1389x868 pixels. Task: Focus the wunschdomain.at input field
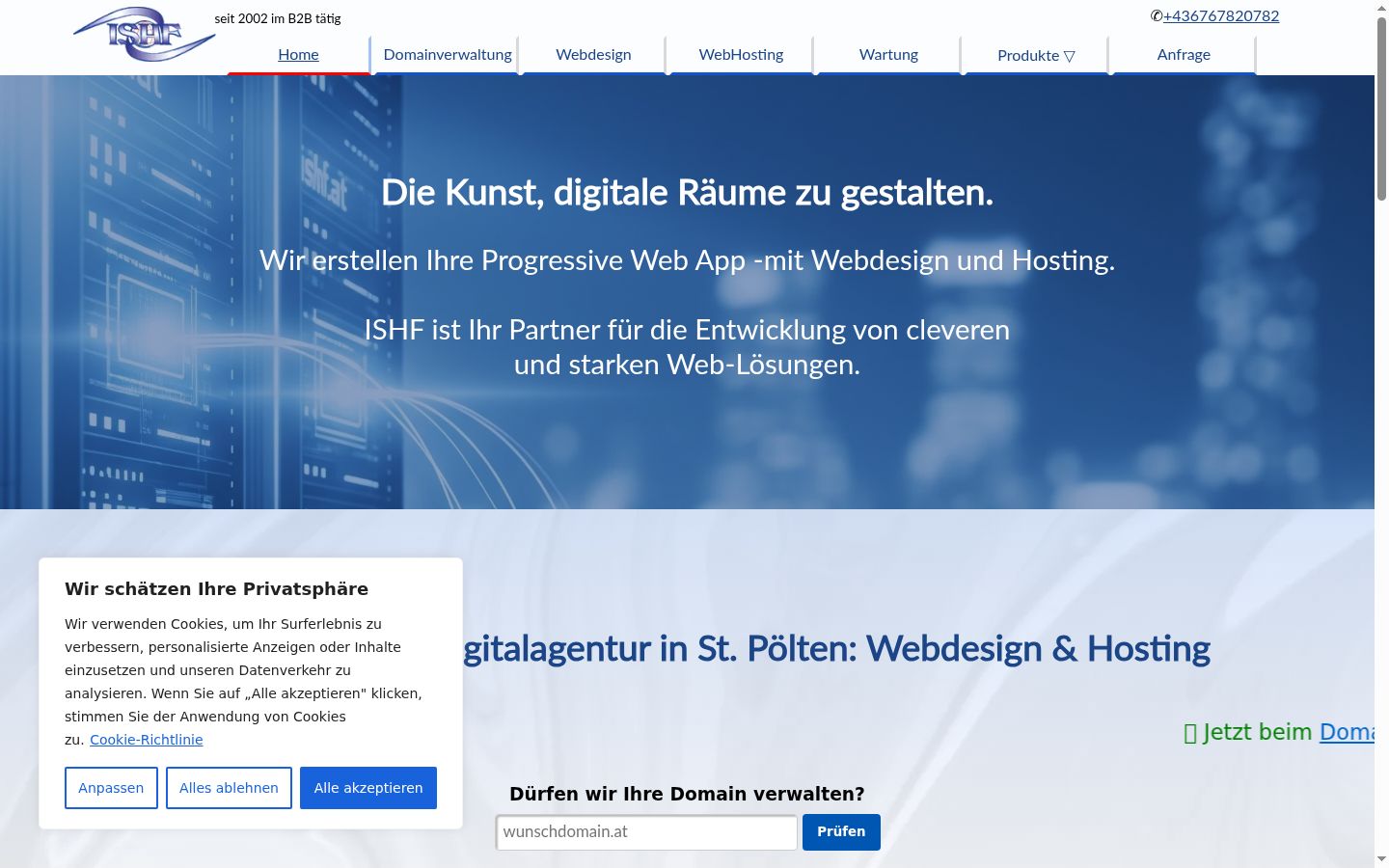[x=646, y=832]
